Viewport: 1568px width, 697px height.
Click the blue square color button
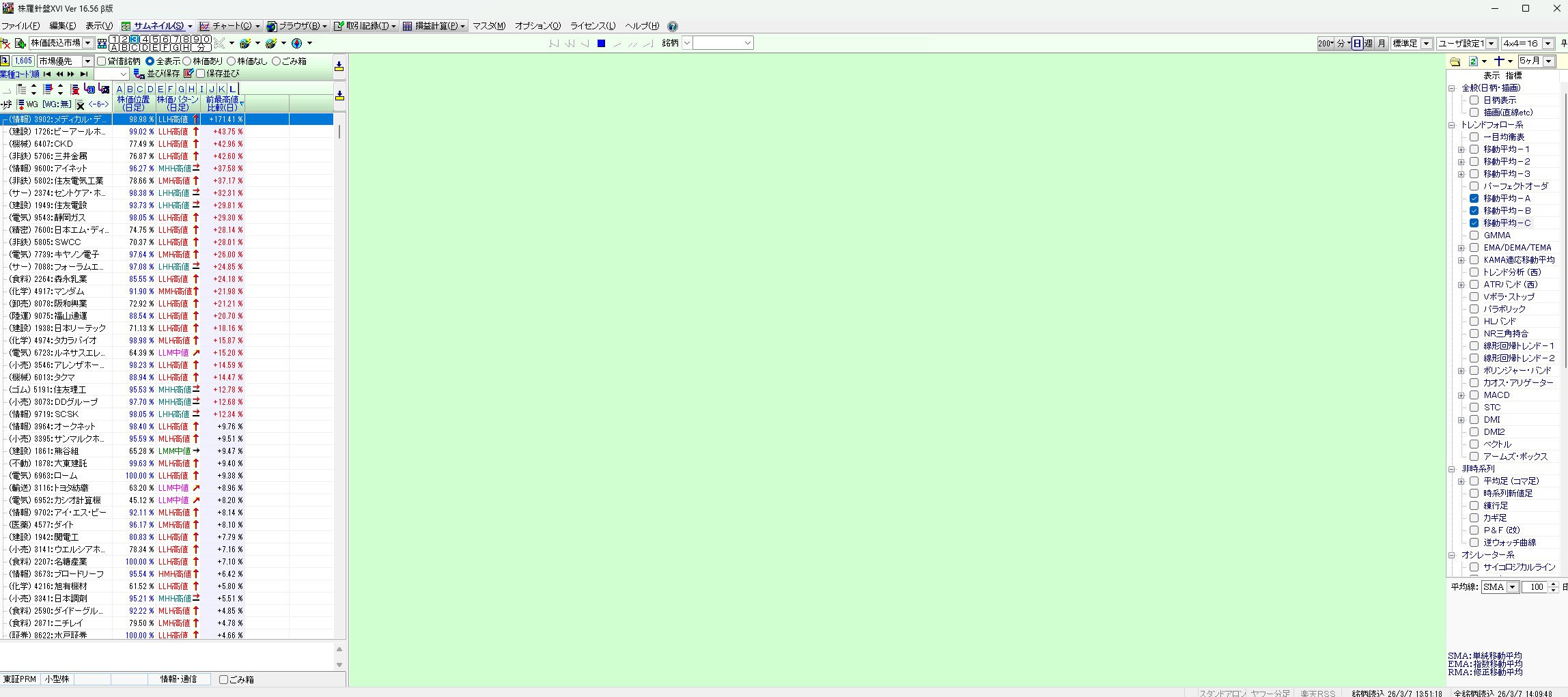click(x=601, y=43)
